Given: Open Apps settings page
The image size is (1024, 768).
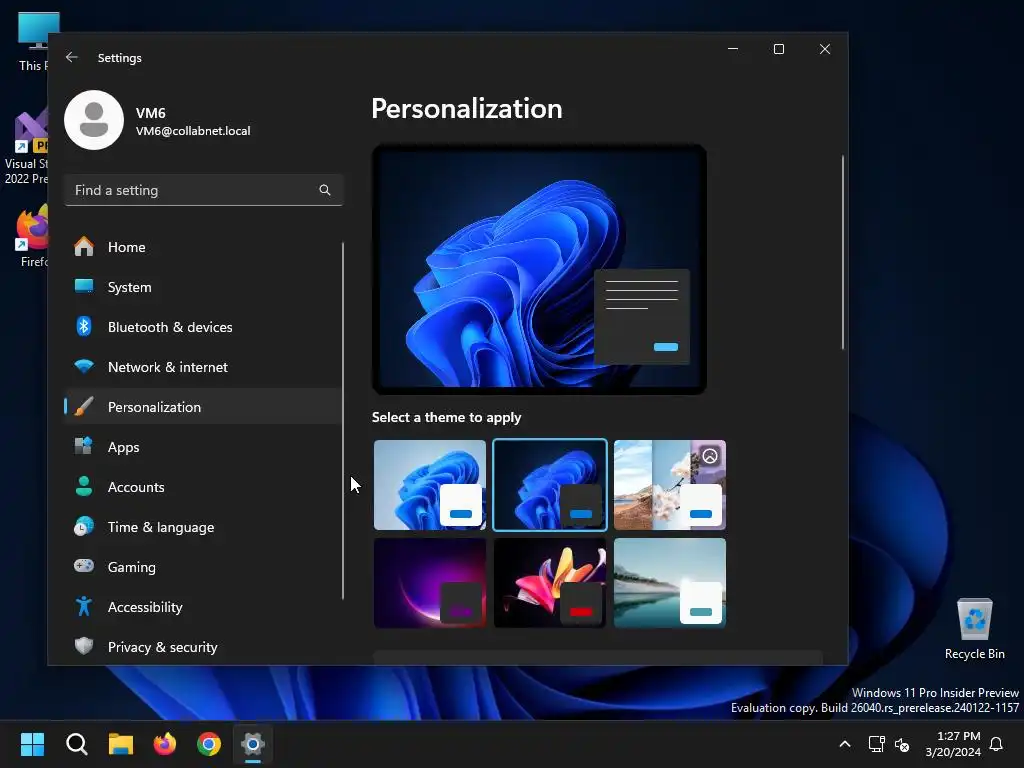Looking at the screenshot, I should (x=202, y=447).
